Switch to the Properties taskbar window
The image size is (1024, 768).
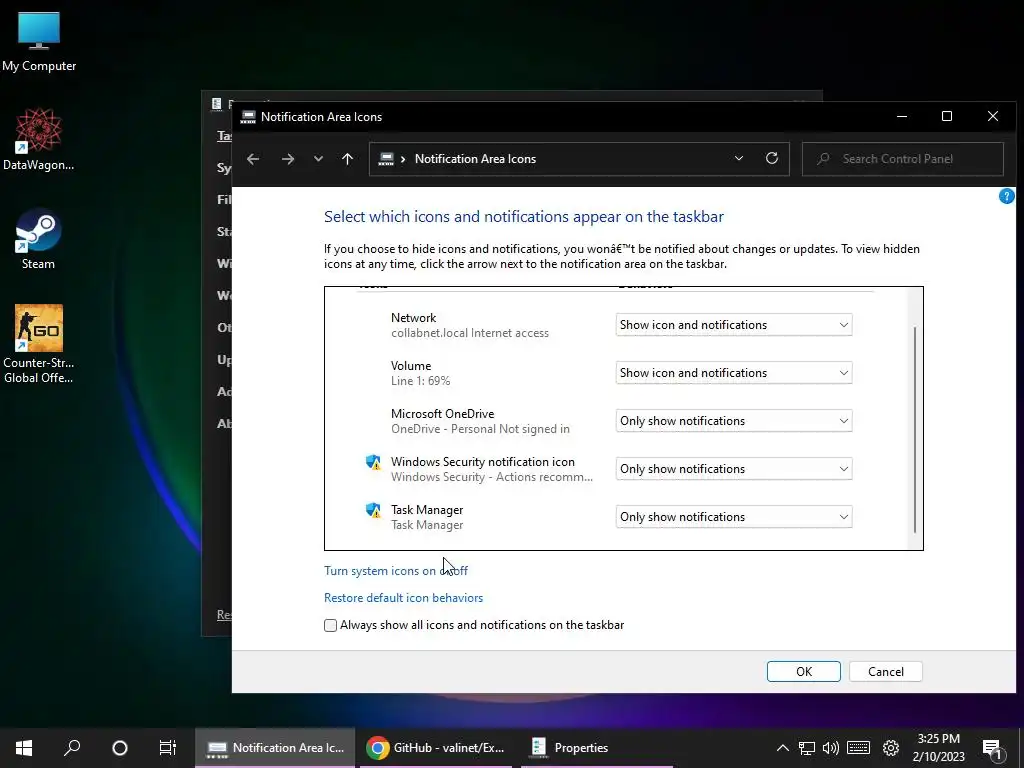click(x=597, y=748)
